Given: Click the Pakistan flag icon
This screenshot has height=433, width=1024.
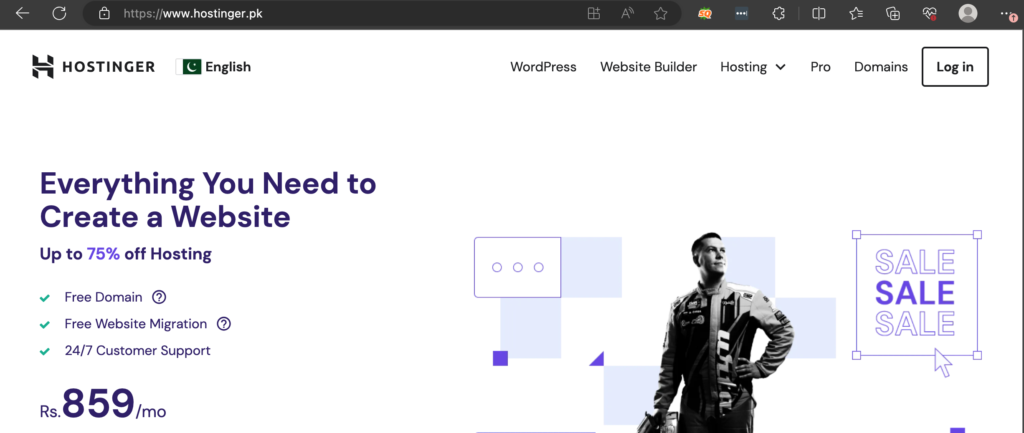Looking at the screenshot, I should tap(188, 67).
